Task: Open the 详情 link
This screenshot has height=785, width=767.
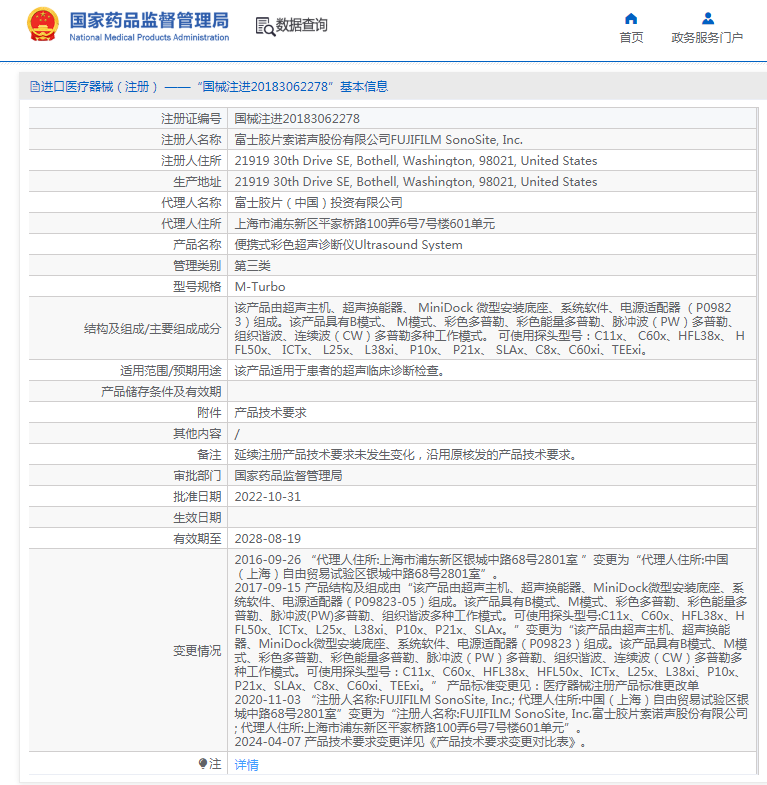Action: pyautogui.click(x=246, y=764)
